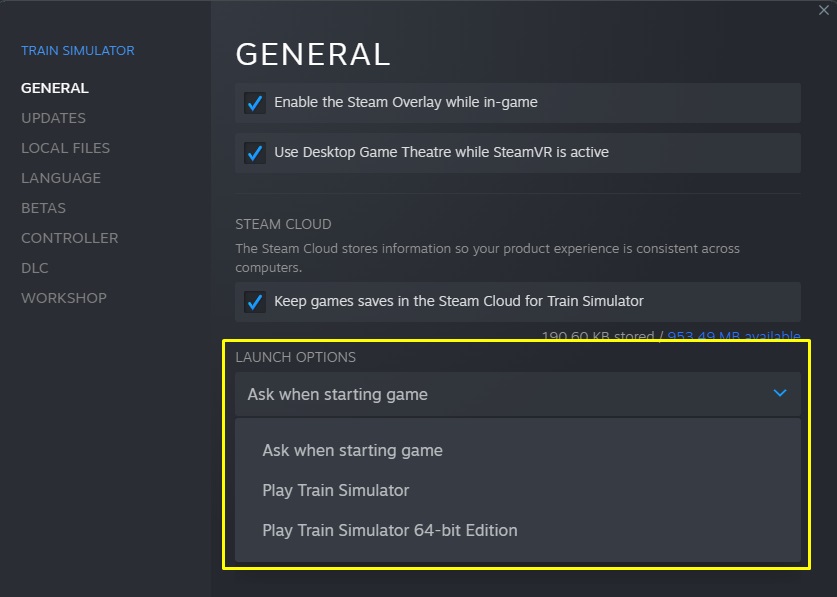Open the DLC tab
Screen dimensions: 837x597
click(34, 268)
